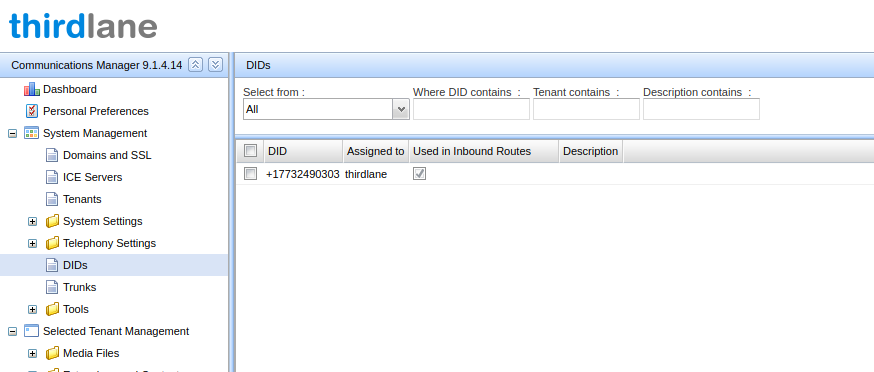Select Media Files label
Image resolution: width=874 pixels, height=372 pixels.
point(91,353)
